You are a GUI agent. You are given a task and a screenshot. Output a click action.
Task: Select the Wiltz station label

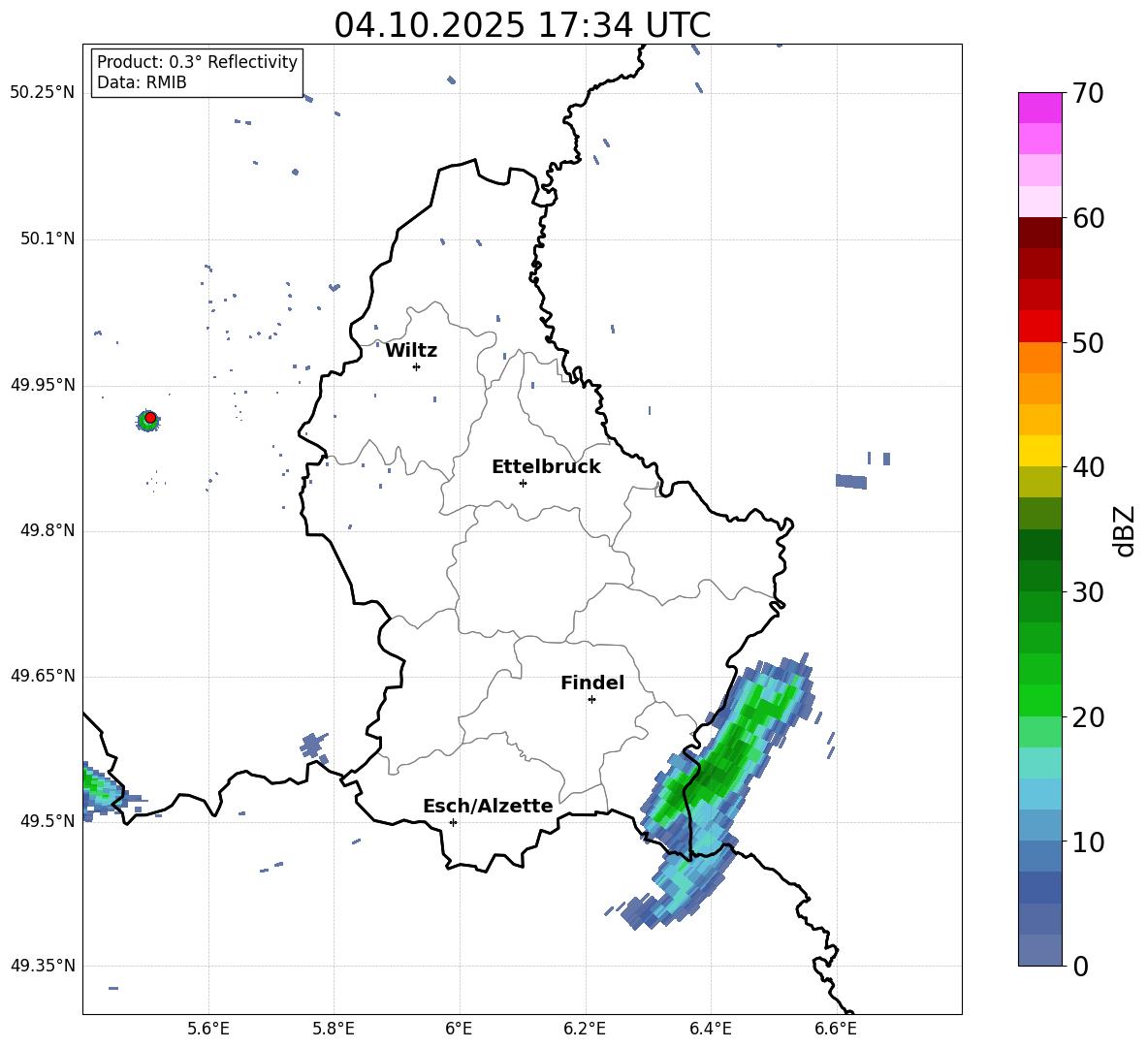(x=411, y=351)
